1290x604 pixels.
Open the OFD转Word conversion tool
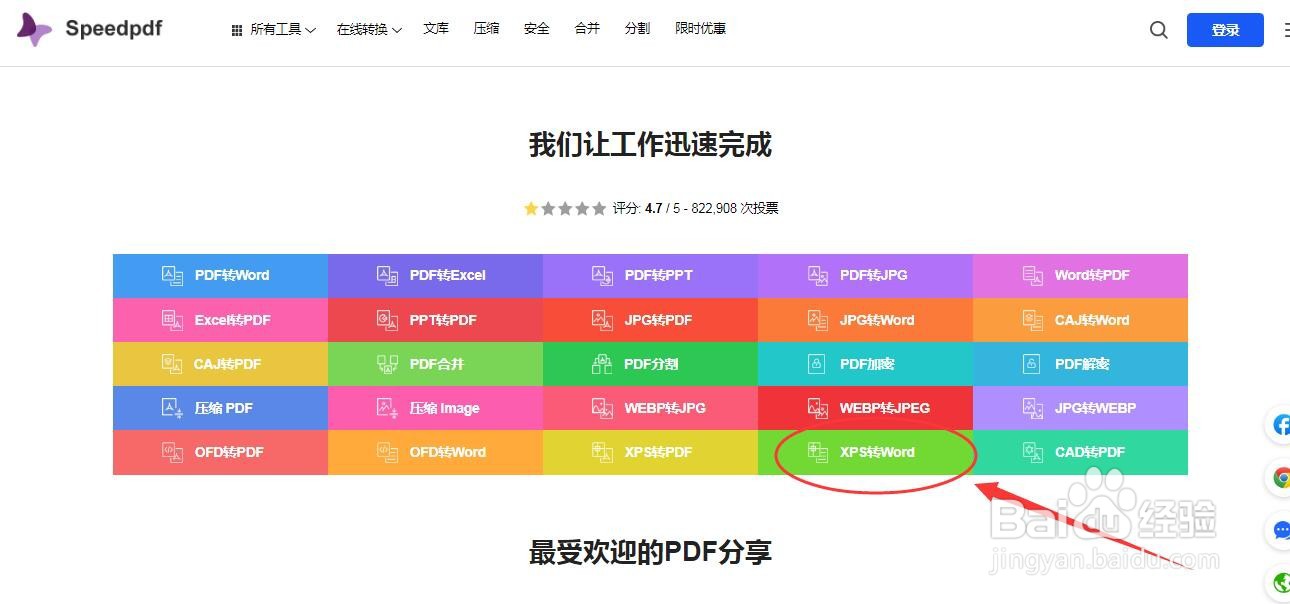[435, 452]
